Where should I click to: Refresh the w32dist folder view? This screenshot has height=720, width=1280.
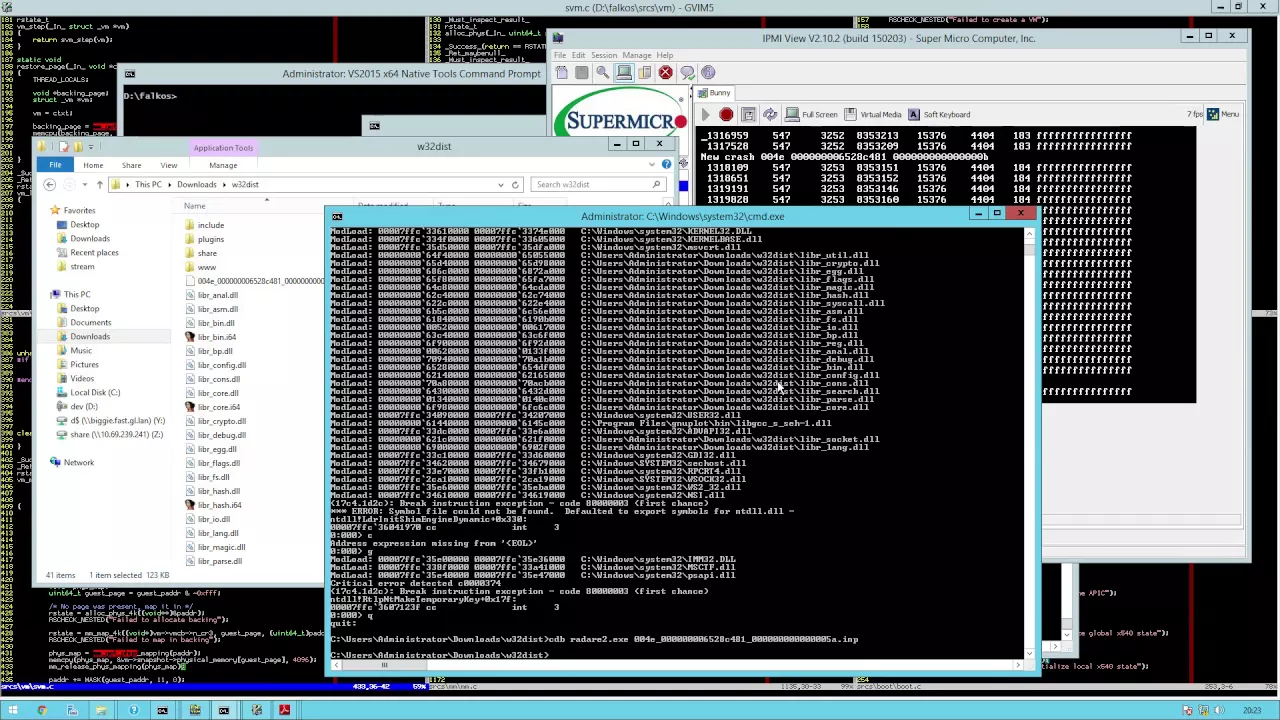point(515,184)
